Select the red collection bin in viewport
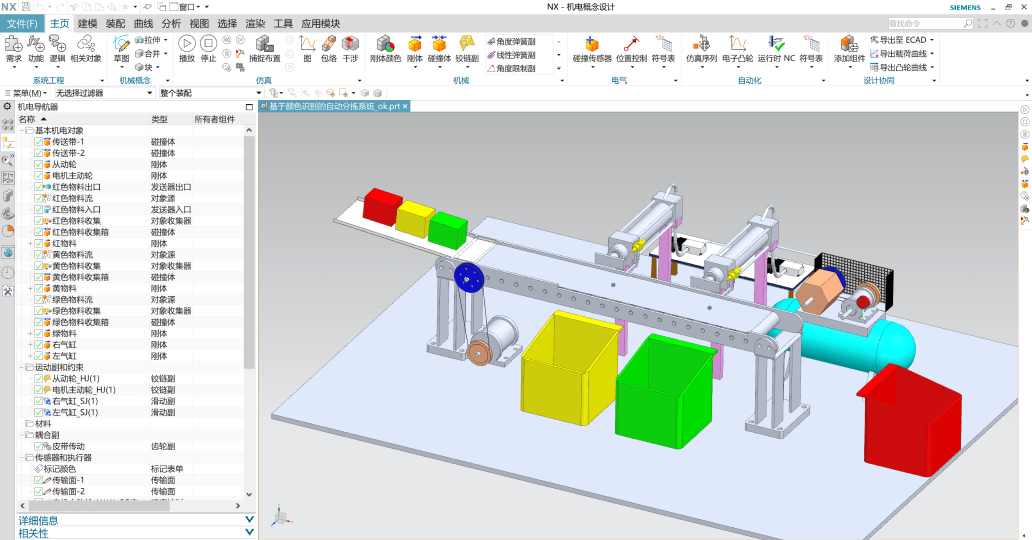 pyautogui.click(x=908, y=421)
